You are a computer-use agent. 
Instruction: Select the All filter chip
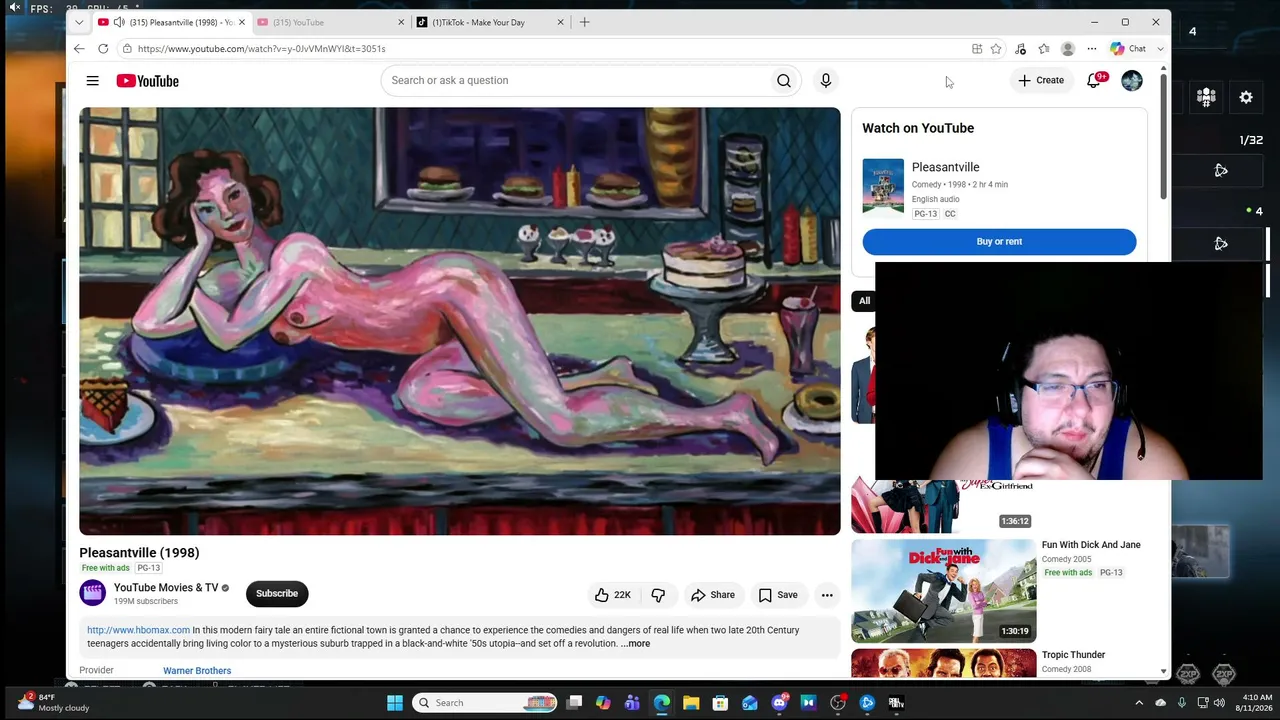[x=864, y=301]
